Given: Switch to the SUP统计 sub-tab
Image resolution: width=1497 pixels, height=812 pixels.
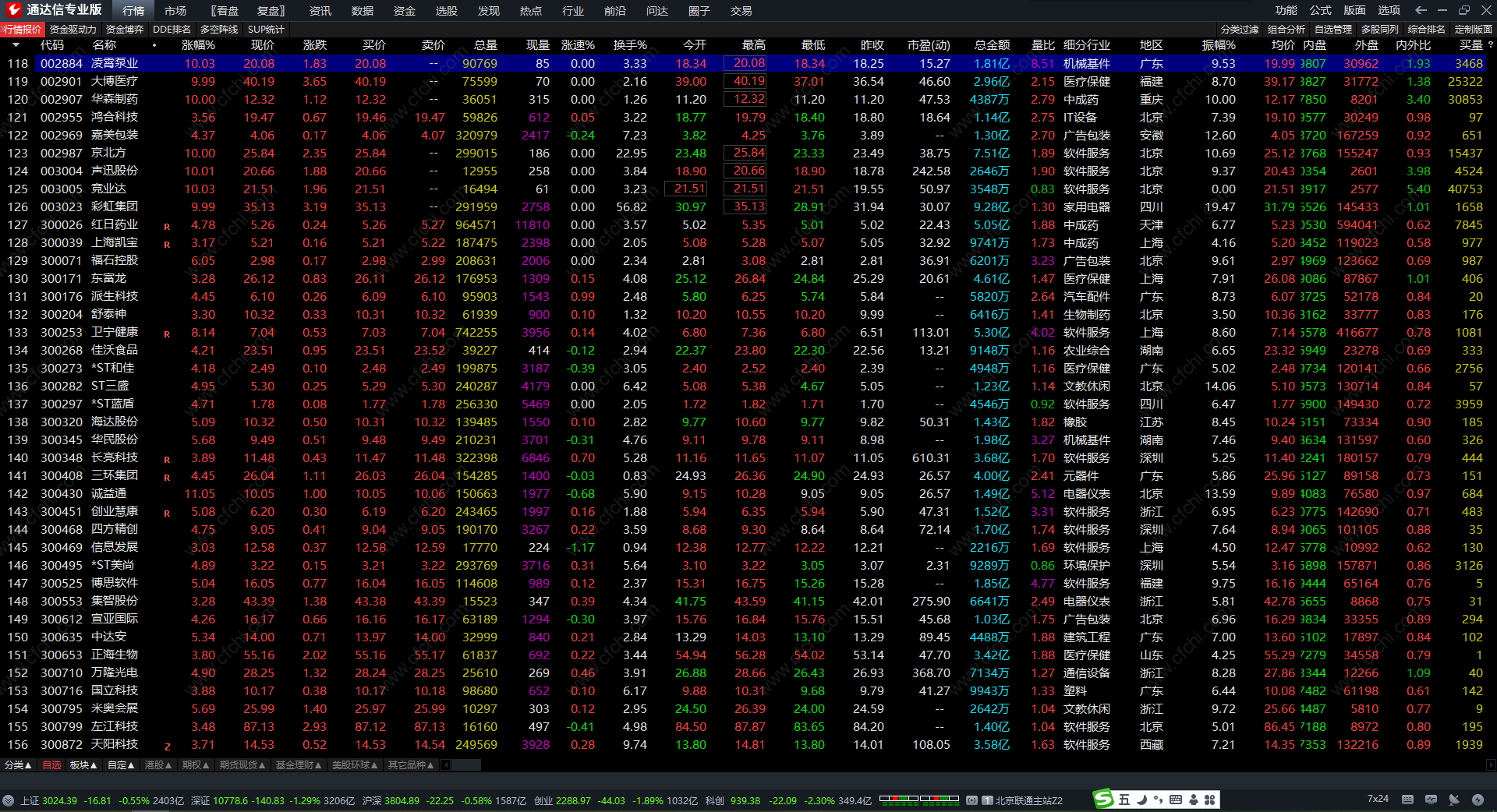Looking at the screenshot, I should point(266,30).
